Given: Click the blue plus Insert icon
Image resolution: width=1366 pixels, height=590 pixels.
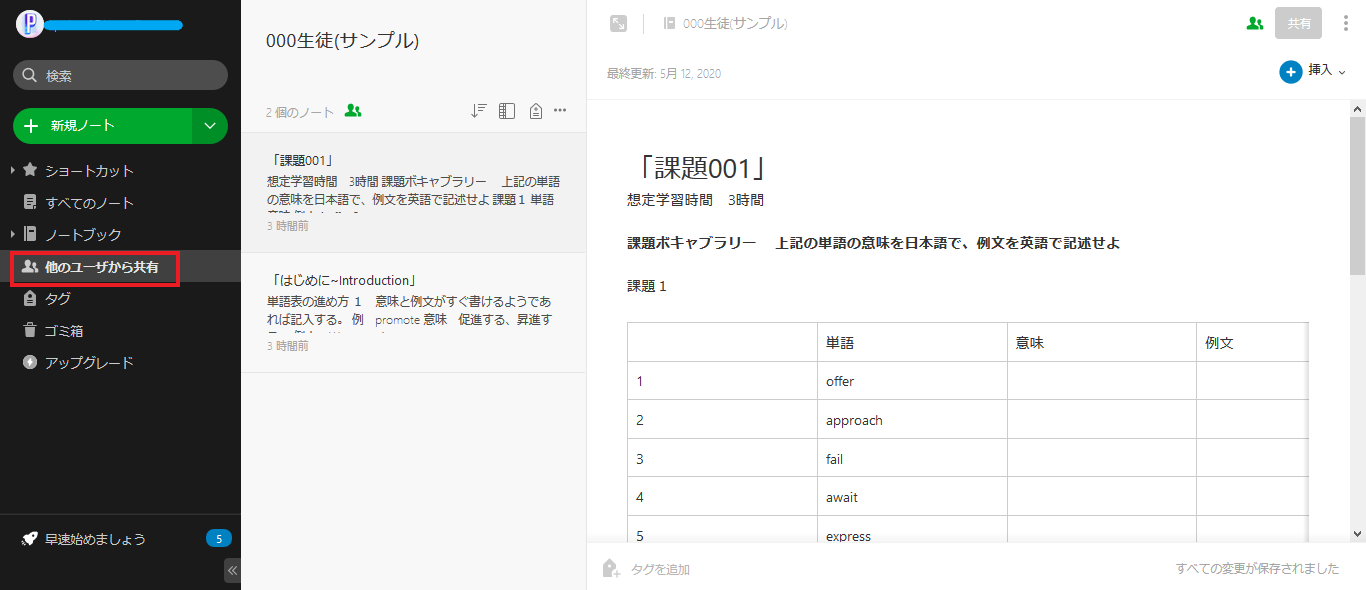Looking at the screenshot, I should (1290, 71).
